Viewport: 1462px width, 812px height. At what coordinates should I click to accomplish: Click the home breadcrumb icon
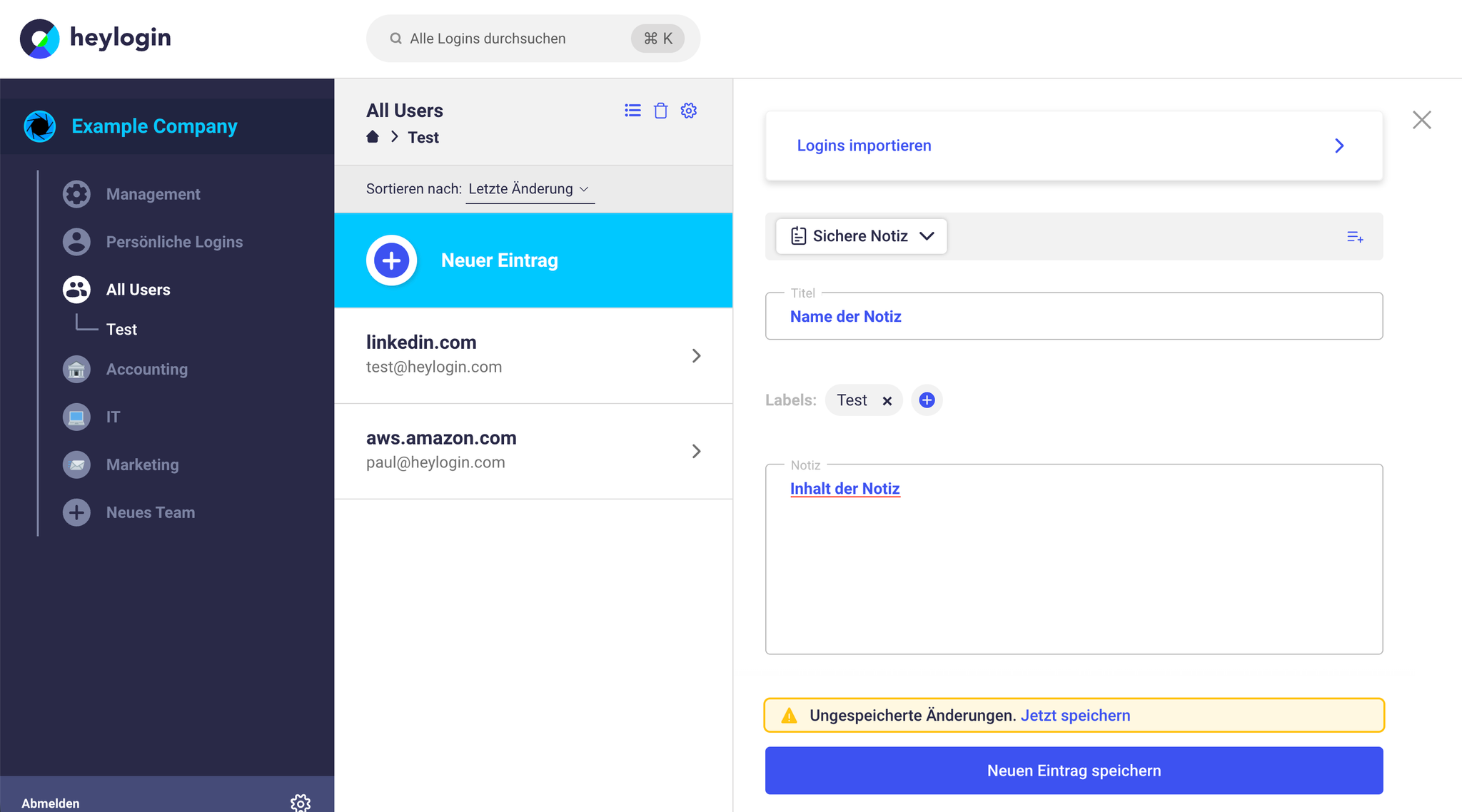pyautogui.click(x=373, y=137)
